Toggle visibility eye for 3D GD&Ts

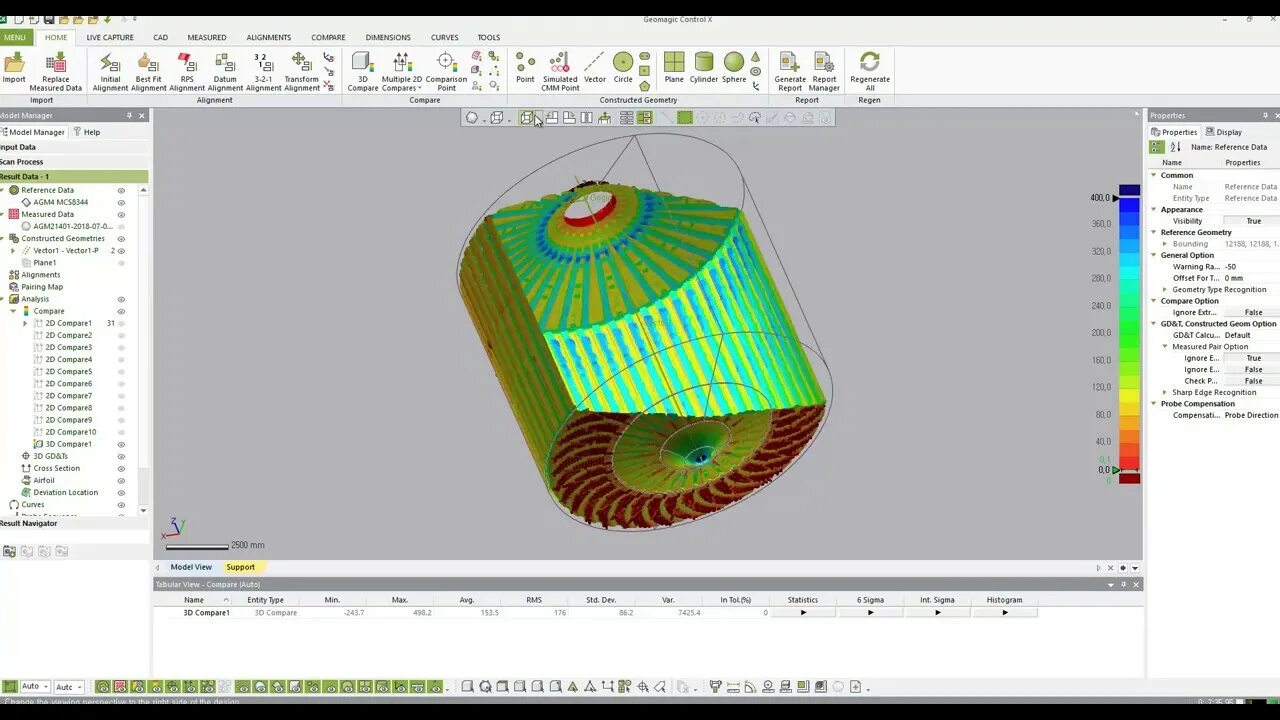(121, 456)
